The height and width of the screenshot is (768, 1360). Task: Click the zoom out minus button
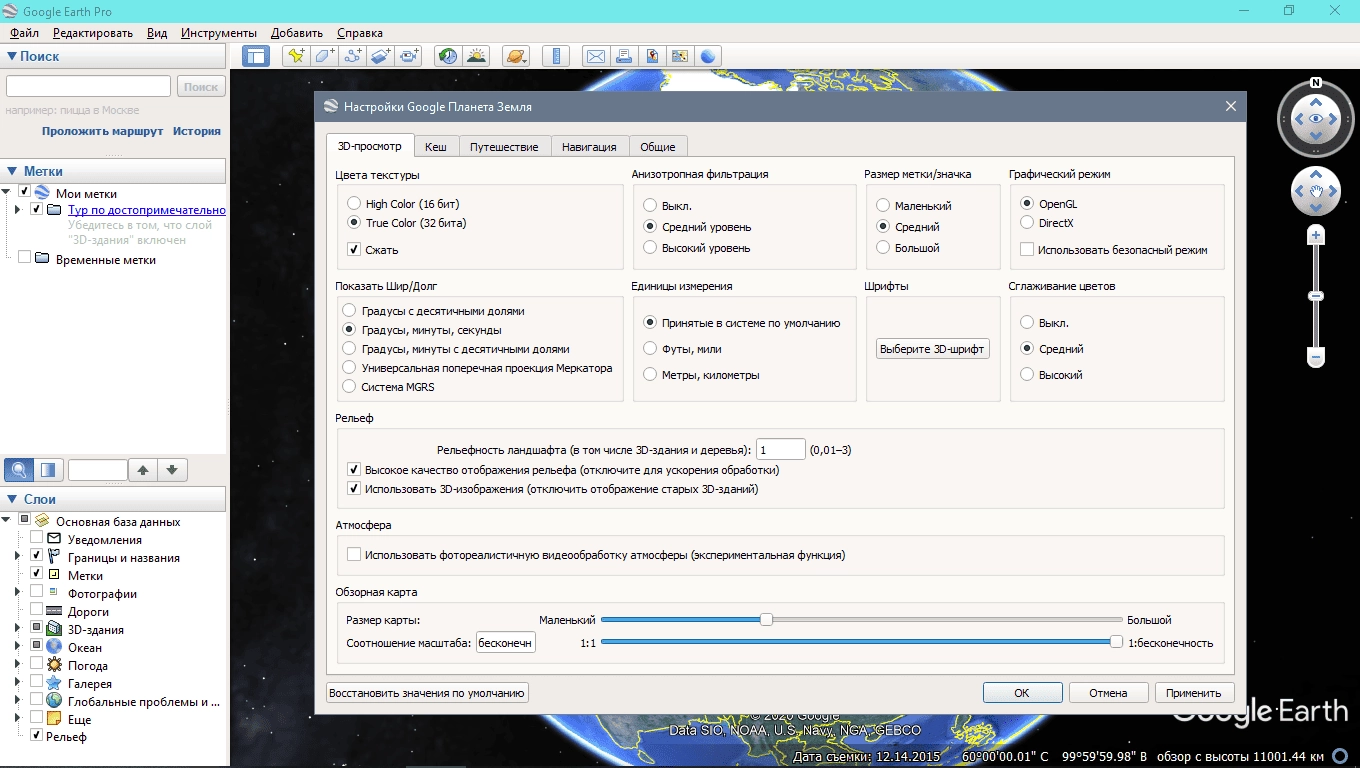click(x=1316, y=357)
